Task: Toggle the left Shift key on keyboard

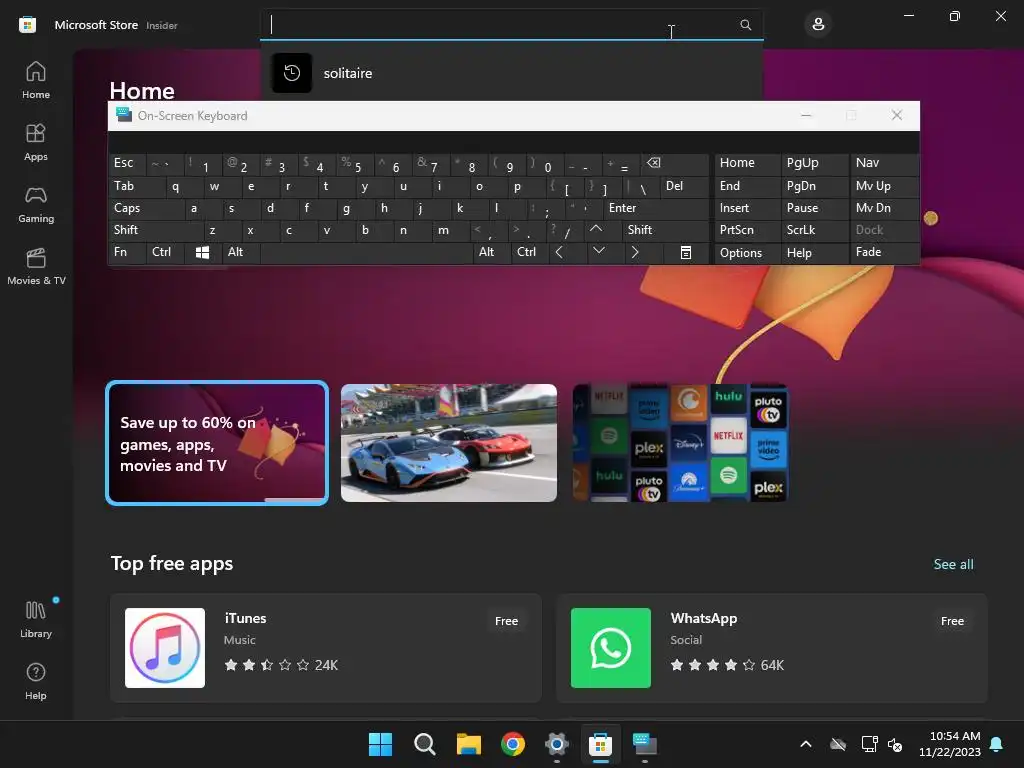Action: (156, 230)
